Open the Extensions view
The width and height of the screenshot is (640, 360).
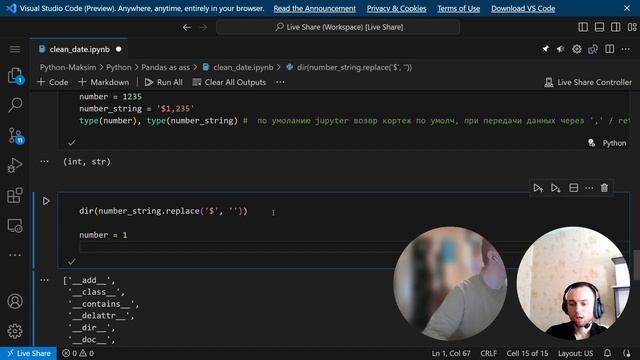tap(15, 196)
